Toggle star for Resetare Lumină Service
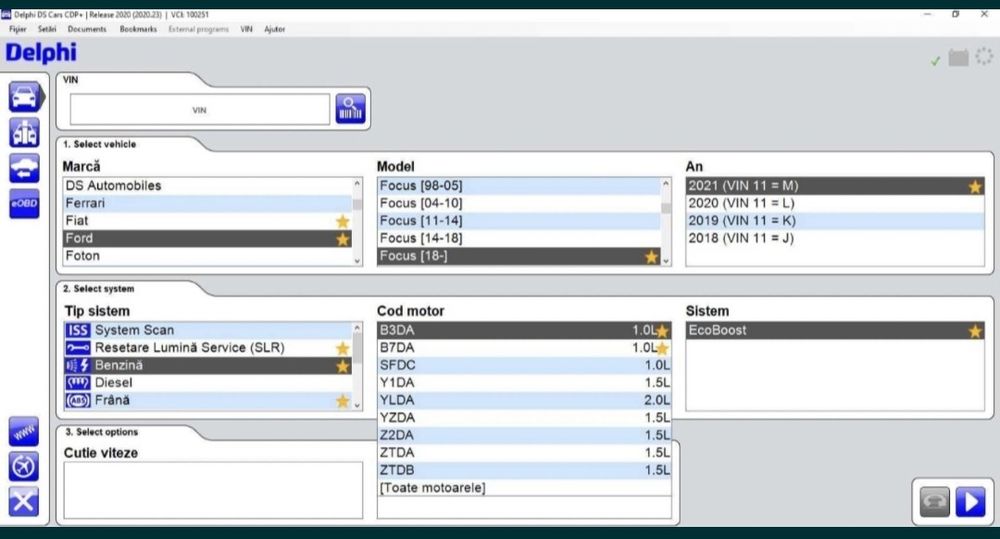This screenshot has height=539, width=1000. tap(342, 348)
